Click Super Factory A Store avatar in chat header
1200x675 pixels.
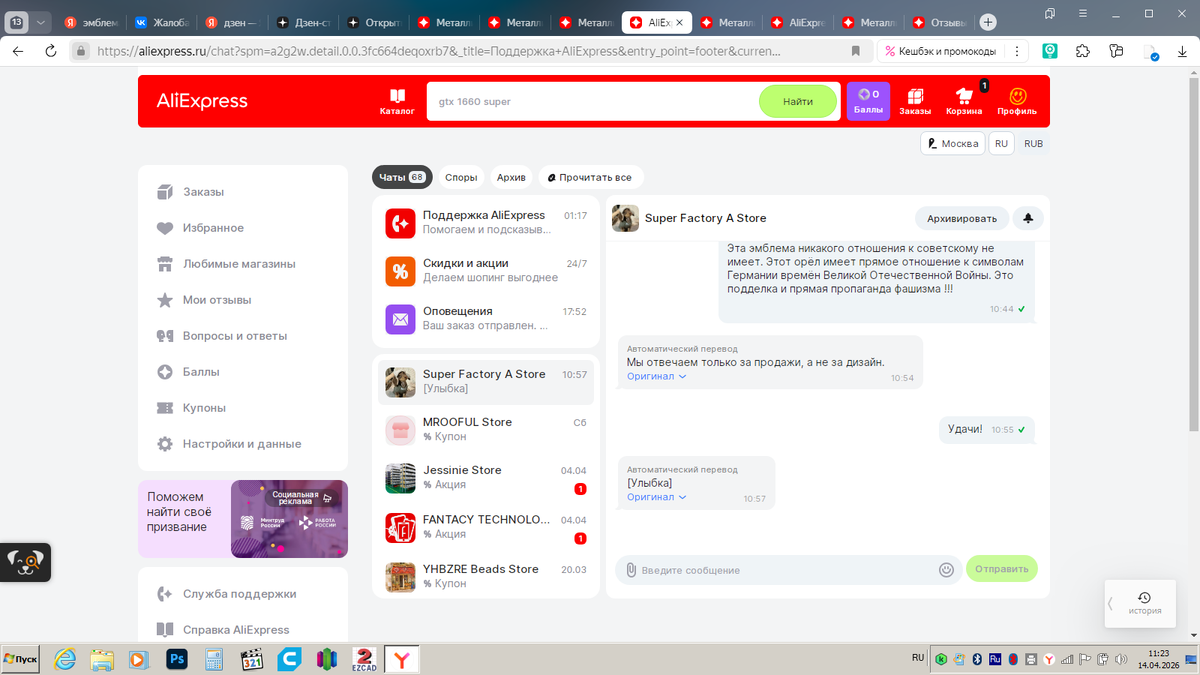pyautogui.click(x=626, y=218)
